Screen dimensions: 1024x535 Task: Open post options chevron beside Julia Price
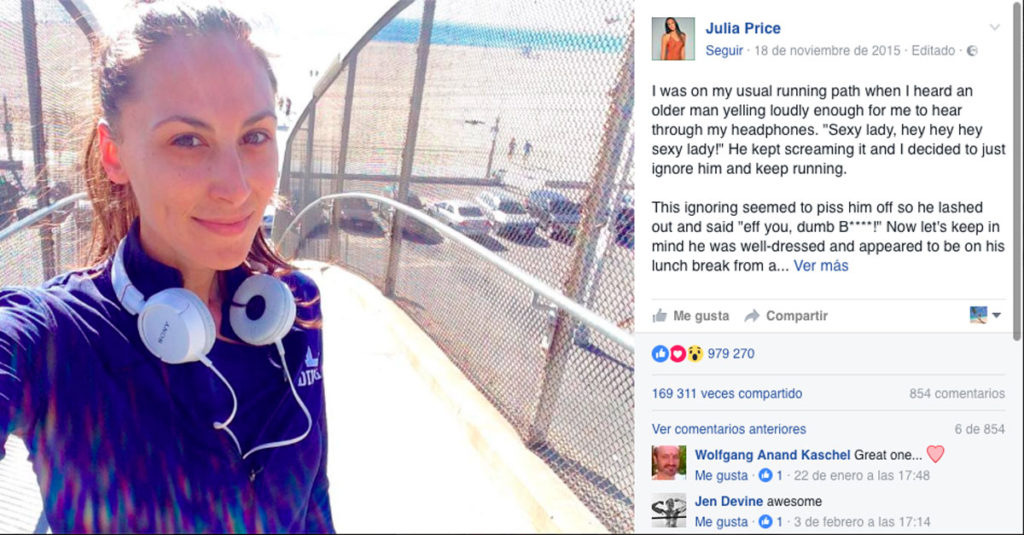(x=995, y=27)
